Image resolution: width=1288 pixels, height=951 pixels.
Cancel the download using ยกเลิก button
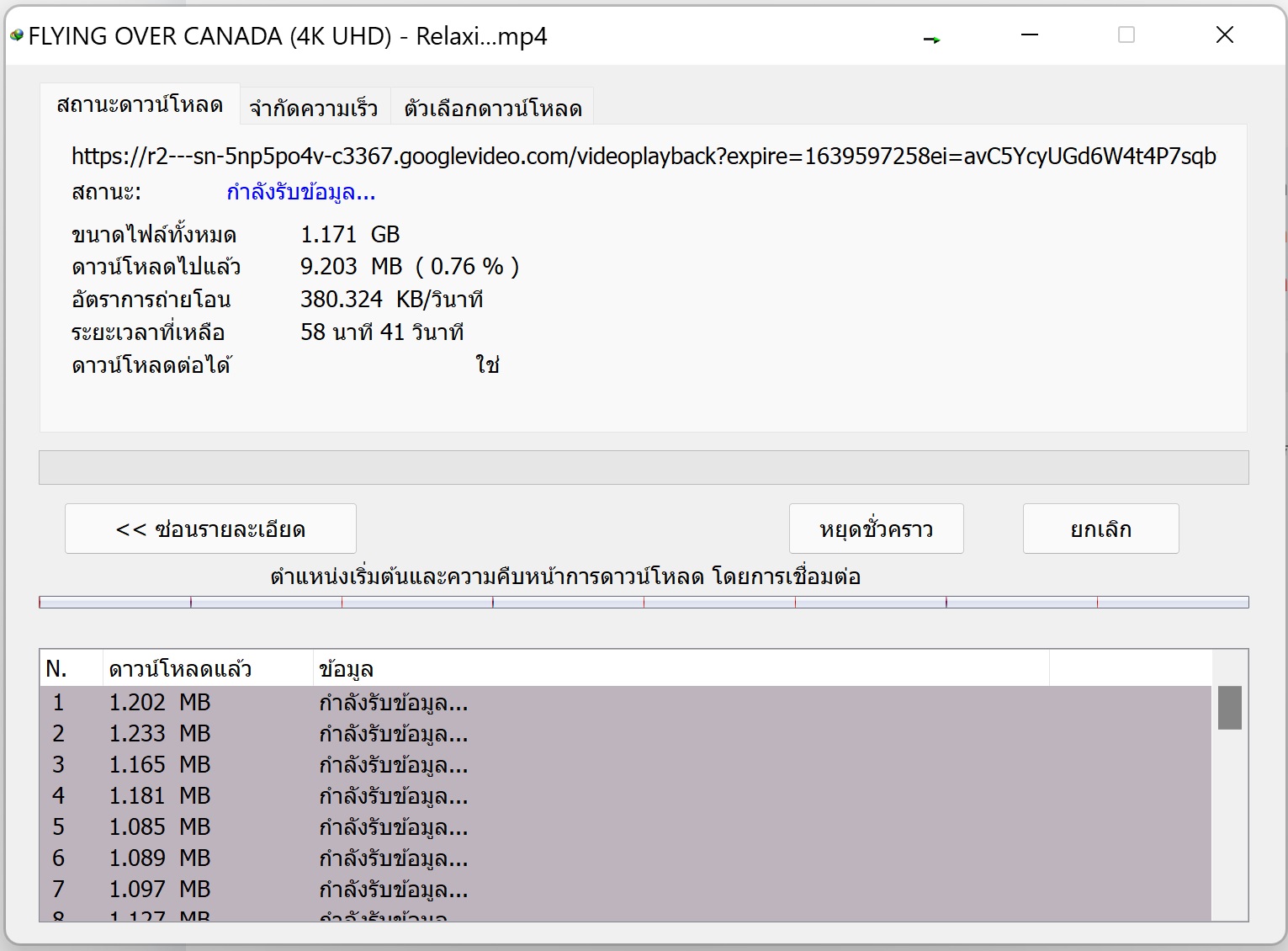point(1100,529)
